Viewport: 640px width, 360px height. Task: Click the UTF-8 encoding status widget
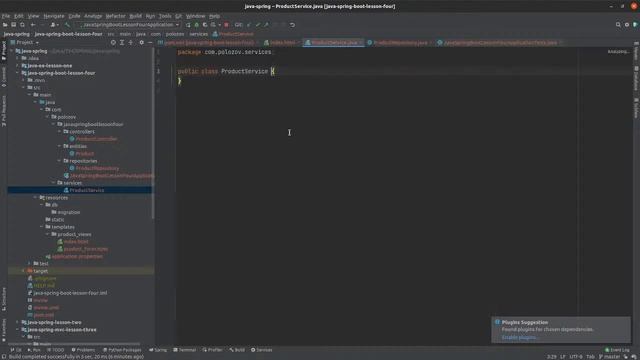576,357
